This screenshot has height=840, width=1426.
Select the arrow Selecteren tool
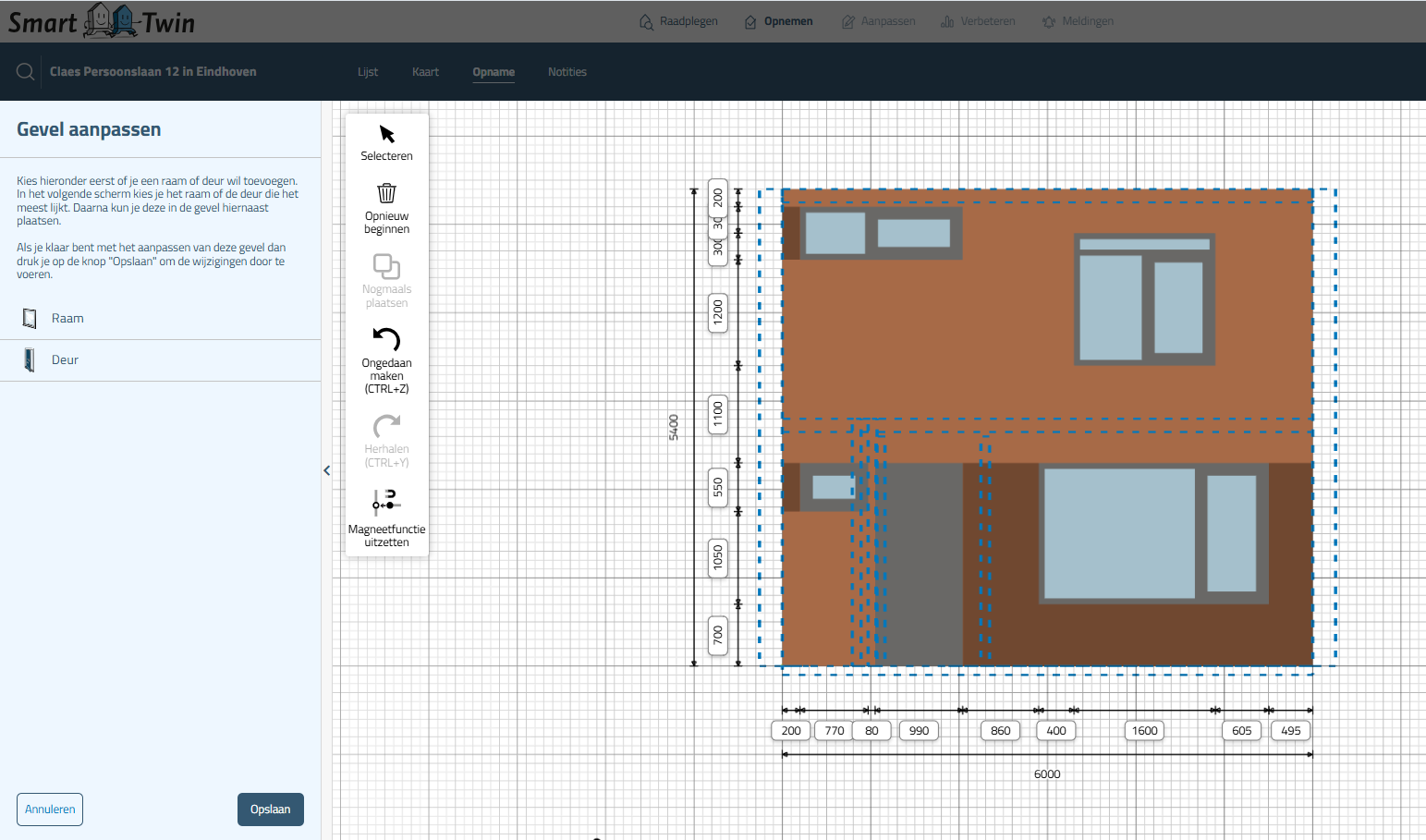[386, 135]
